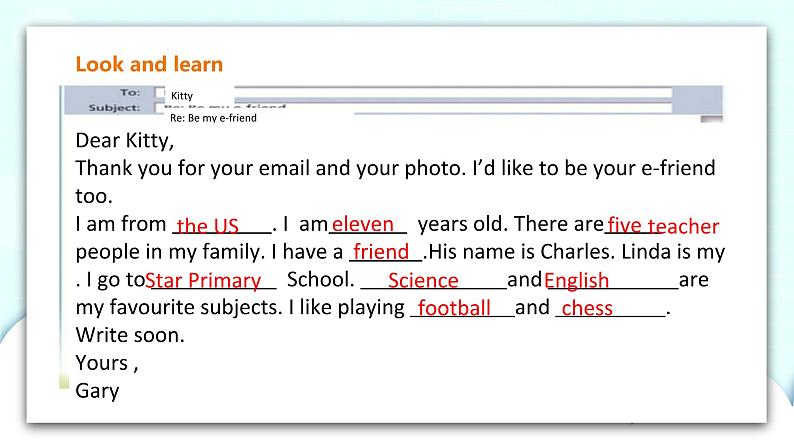794x447 pixels.
Task: Click the 'Look and learn' slide heading
Action: coord(149,64)
